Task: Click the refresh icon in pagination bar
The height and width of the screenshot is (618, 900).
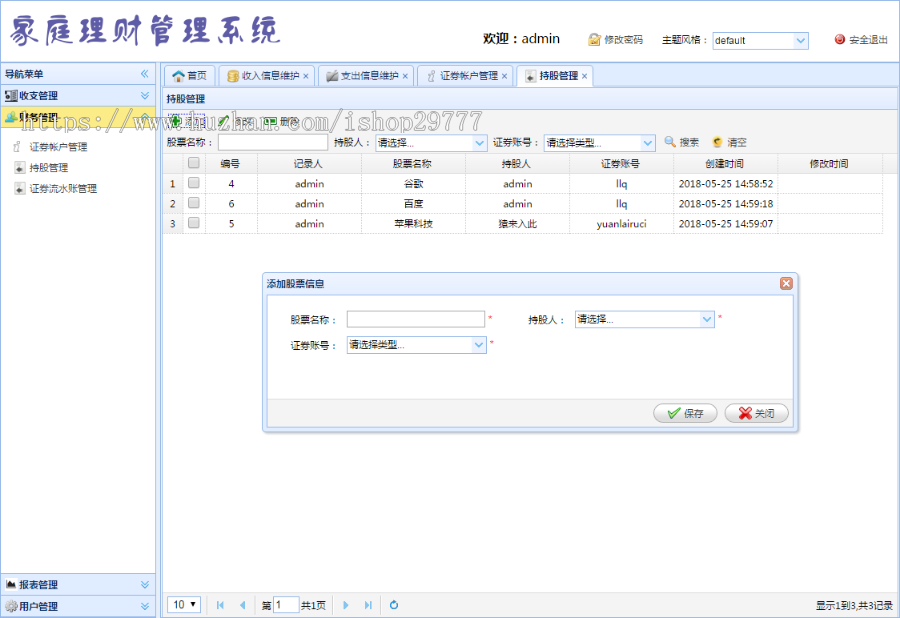Action: coord(394,605)
